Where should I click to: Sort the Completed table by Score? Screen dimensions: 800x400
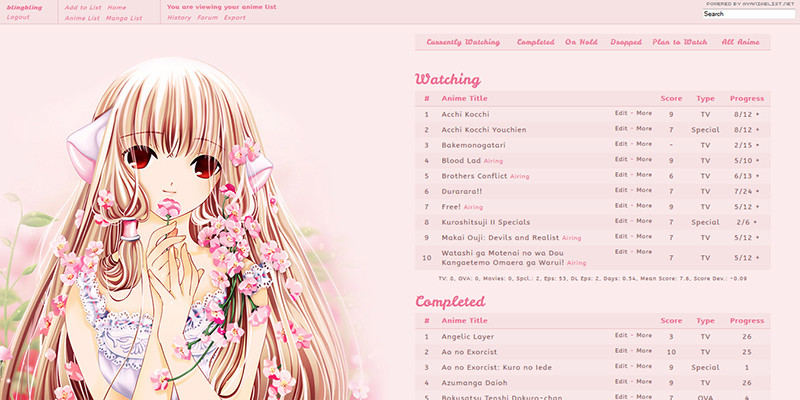tap(671, 321)
